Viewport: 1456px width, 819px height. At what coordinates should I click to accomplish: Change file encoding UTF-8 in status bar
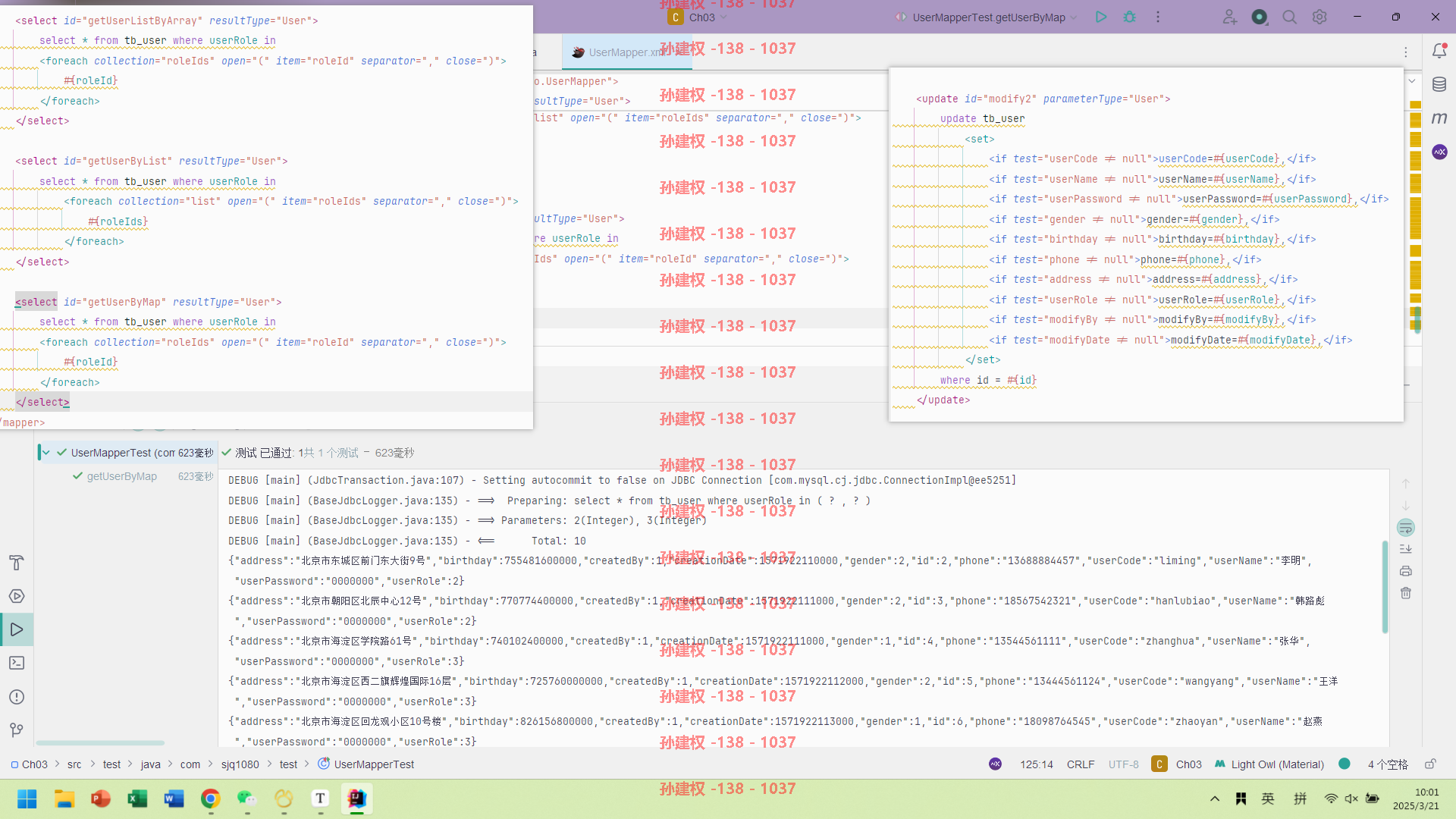[1124, 764]
